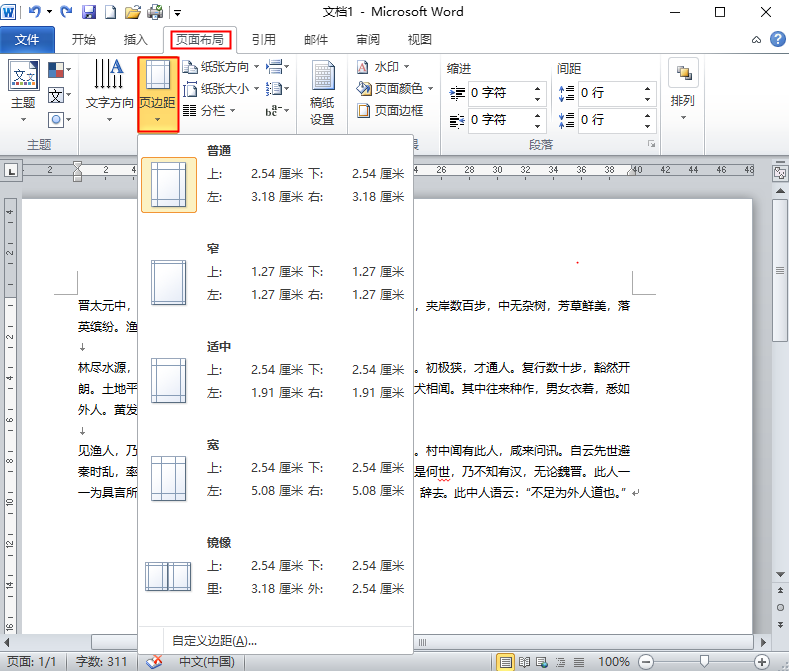Click the 页面边框 page borders icon
Screen dimensions: 789x671
point(390,111)
